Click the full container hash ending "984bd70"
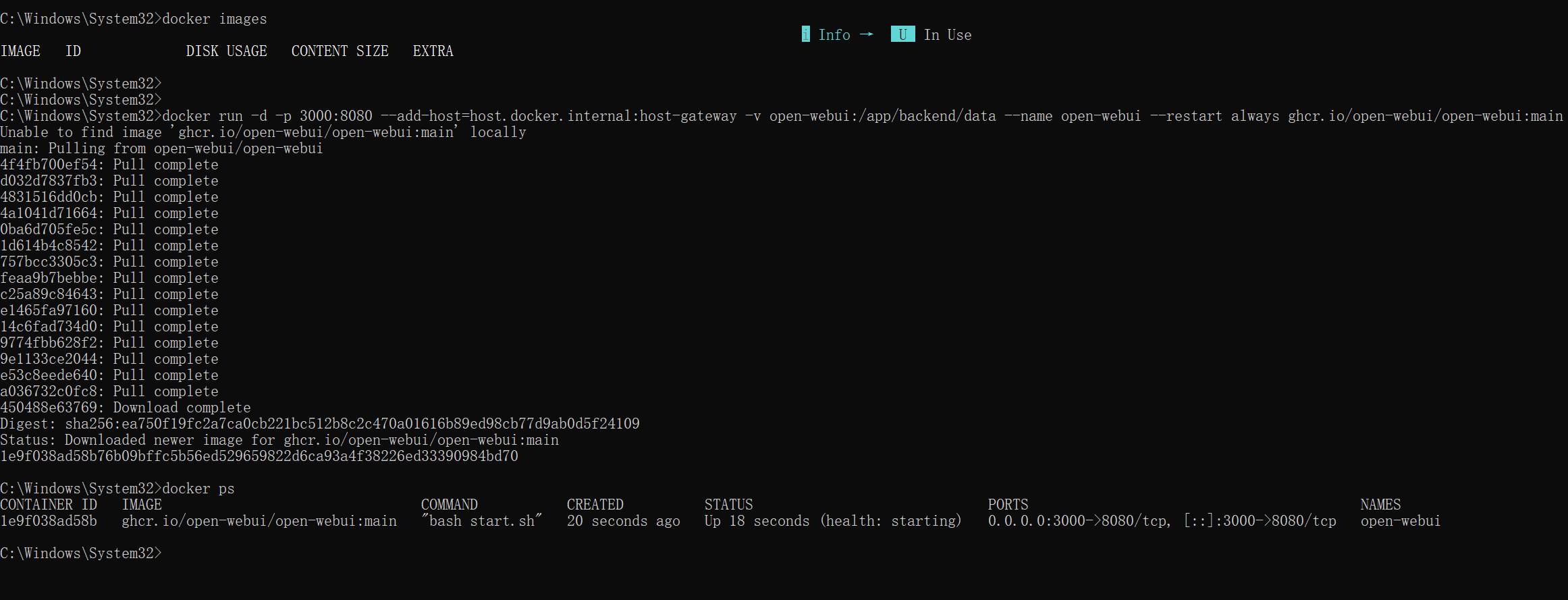1568x600 pixels. tap(259, 456)
